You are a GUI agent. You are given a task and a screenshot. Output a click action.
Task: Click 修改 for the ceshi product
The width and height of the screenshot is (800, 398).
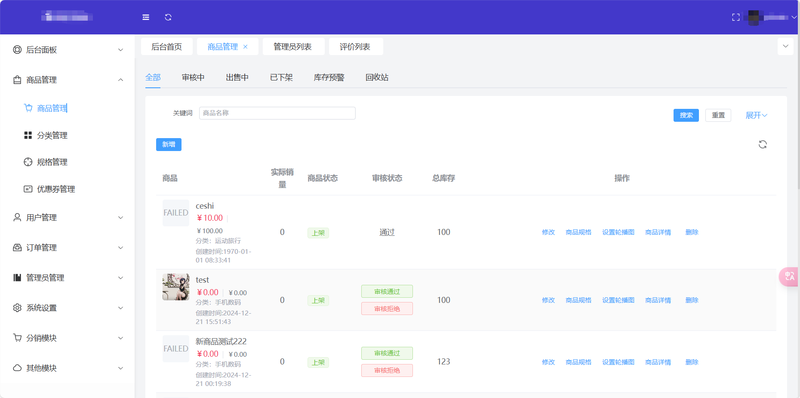click(548, 232)
